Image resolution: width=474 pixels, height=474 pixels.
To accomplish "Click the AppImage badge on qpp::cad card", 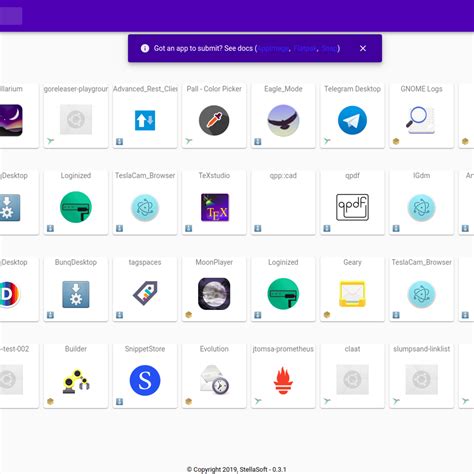I will pos(258,228).
